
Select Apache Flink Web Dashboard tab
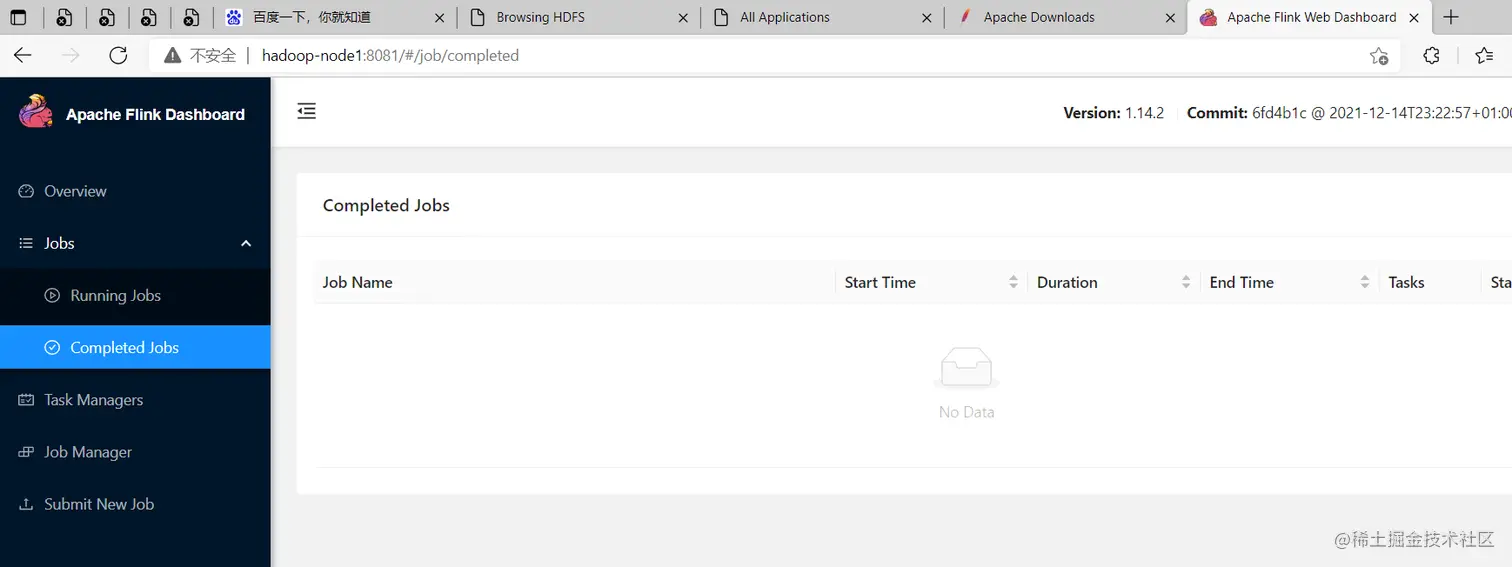point(1310,17)
